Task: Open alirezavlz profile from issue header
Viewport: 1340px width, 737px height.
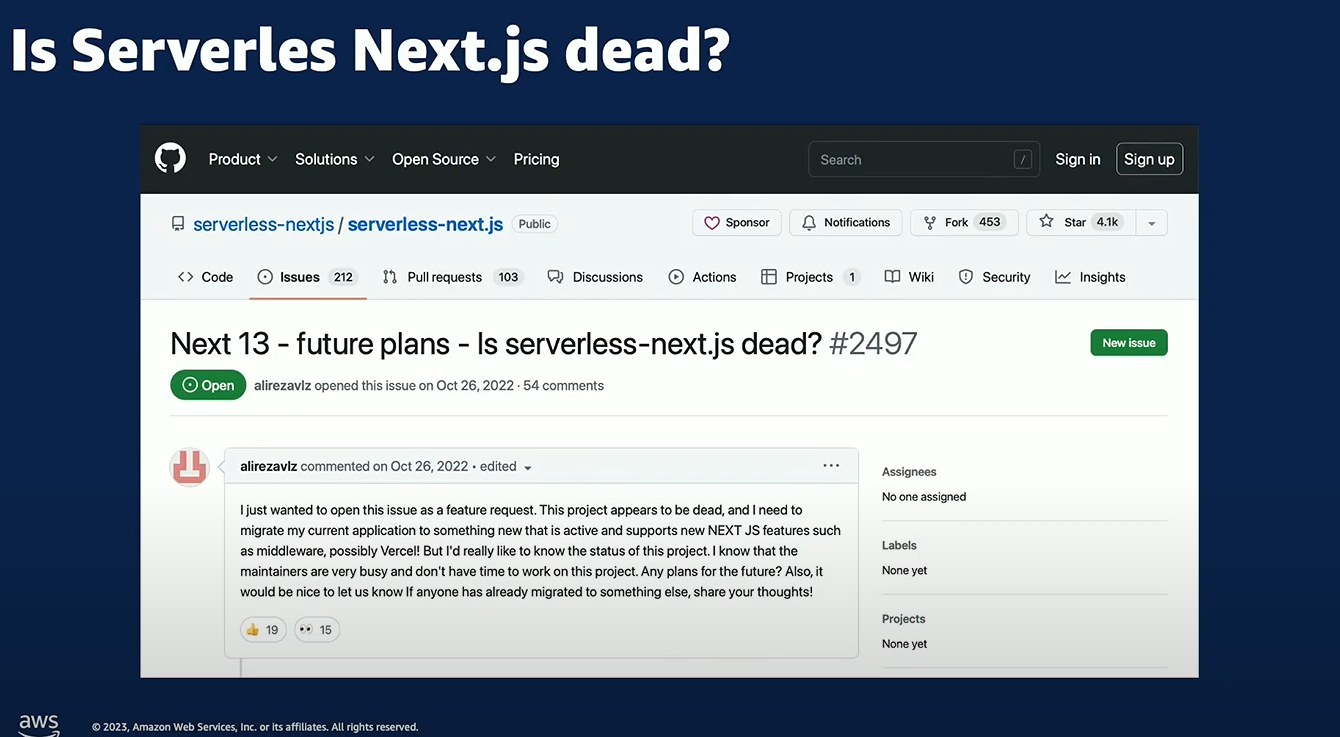Action: pyautogui.click(x=282, y=385)
